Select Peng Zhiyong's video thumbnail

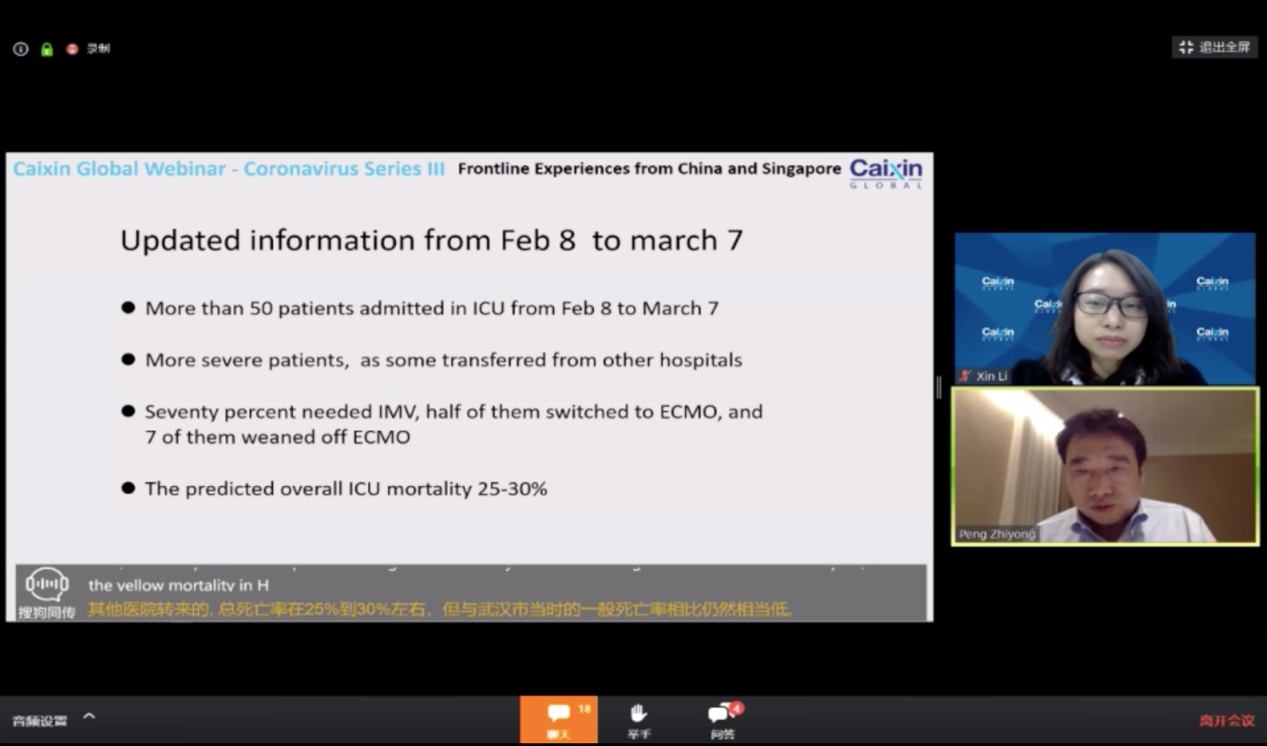tap(1104, 466)
